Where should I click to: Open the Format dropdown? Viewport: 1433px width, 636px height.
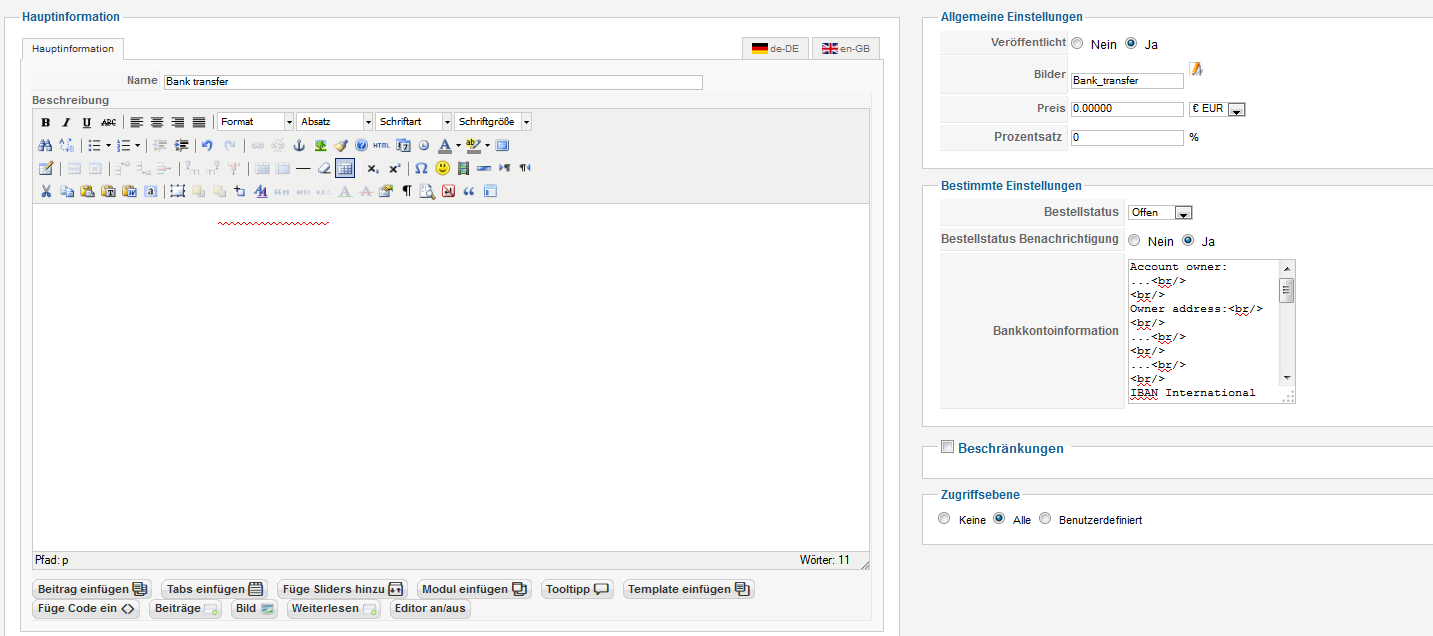255,122
